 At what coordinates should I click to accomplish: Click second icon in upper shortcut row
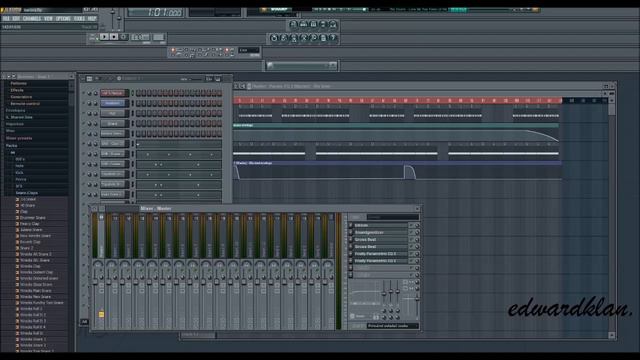tap(303, 24)
